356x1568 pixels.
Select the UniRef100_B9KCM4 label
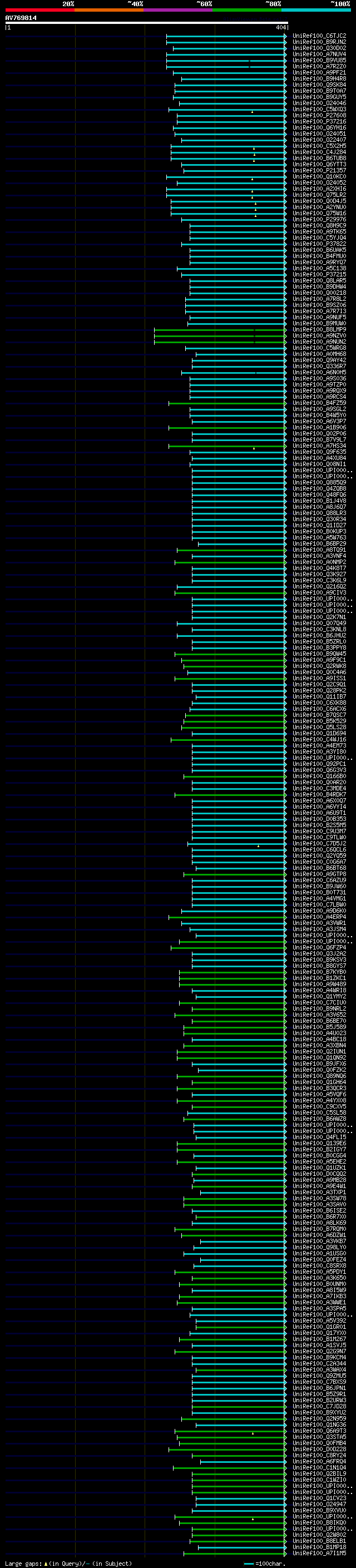(319, 1357)
